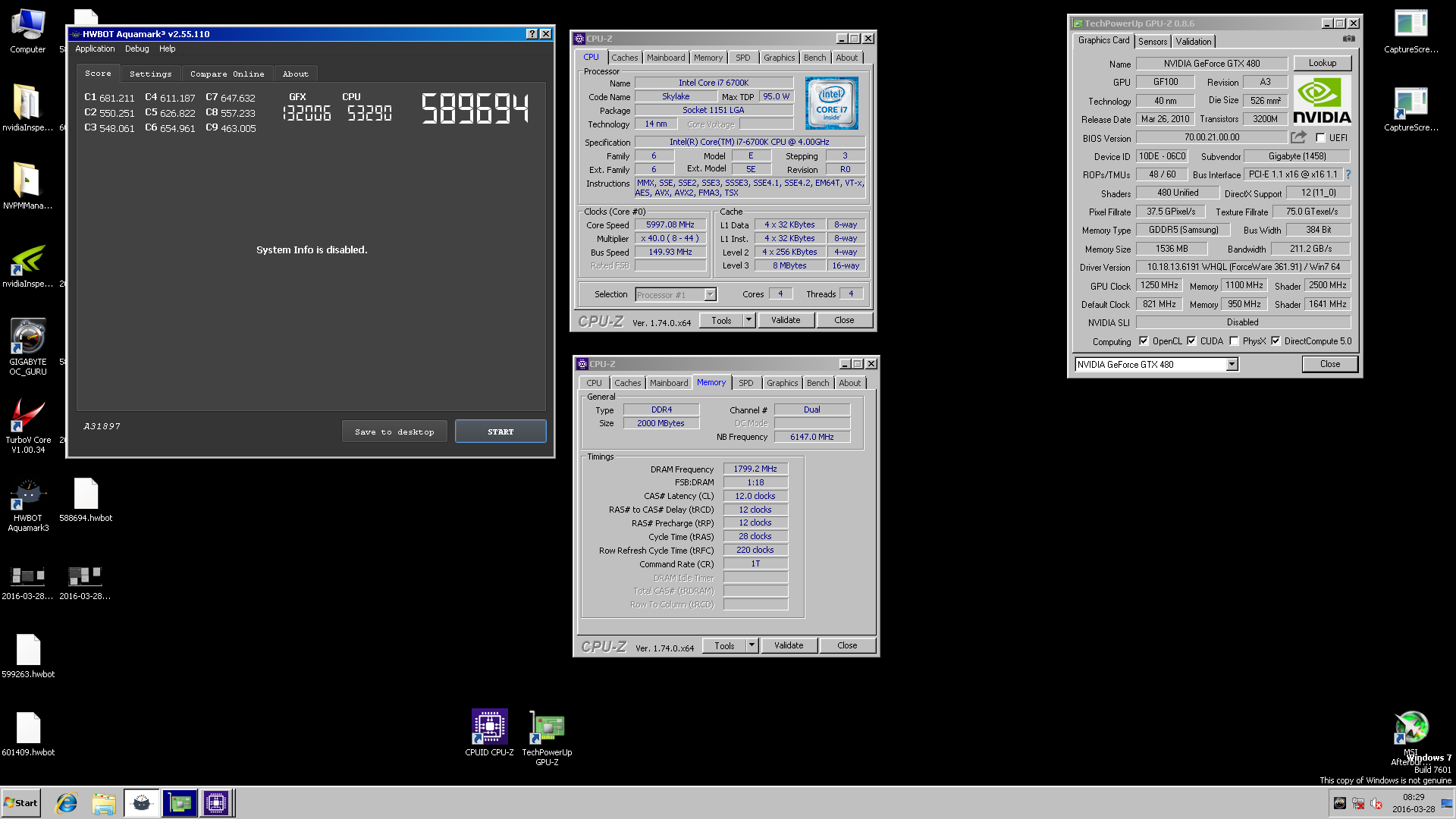Toggle the UEFI checkbox in GPU-Z
Viewport: 1456px width, 819px height.
[x=1320, y=138]
